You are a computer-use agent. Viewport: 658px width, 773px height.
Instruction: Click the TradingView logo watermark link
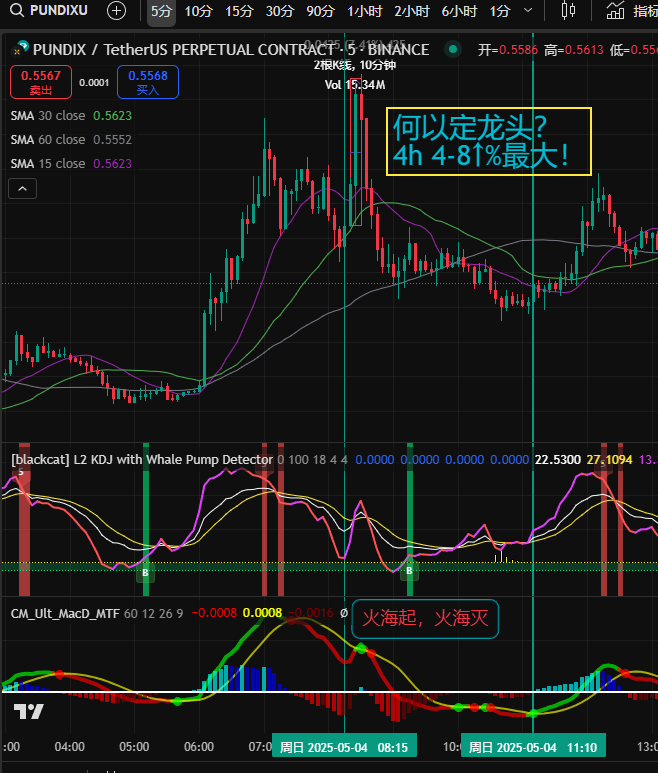tap(29, 711)
